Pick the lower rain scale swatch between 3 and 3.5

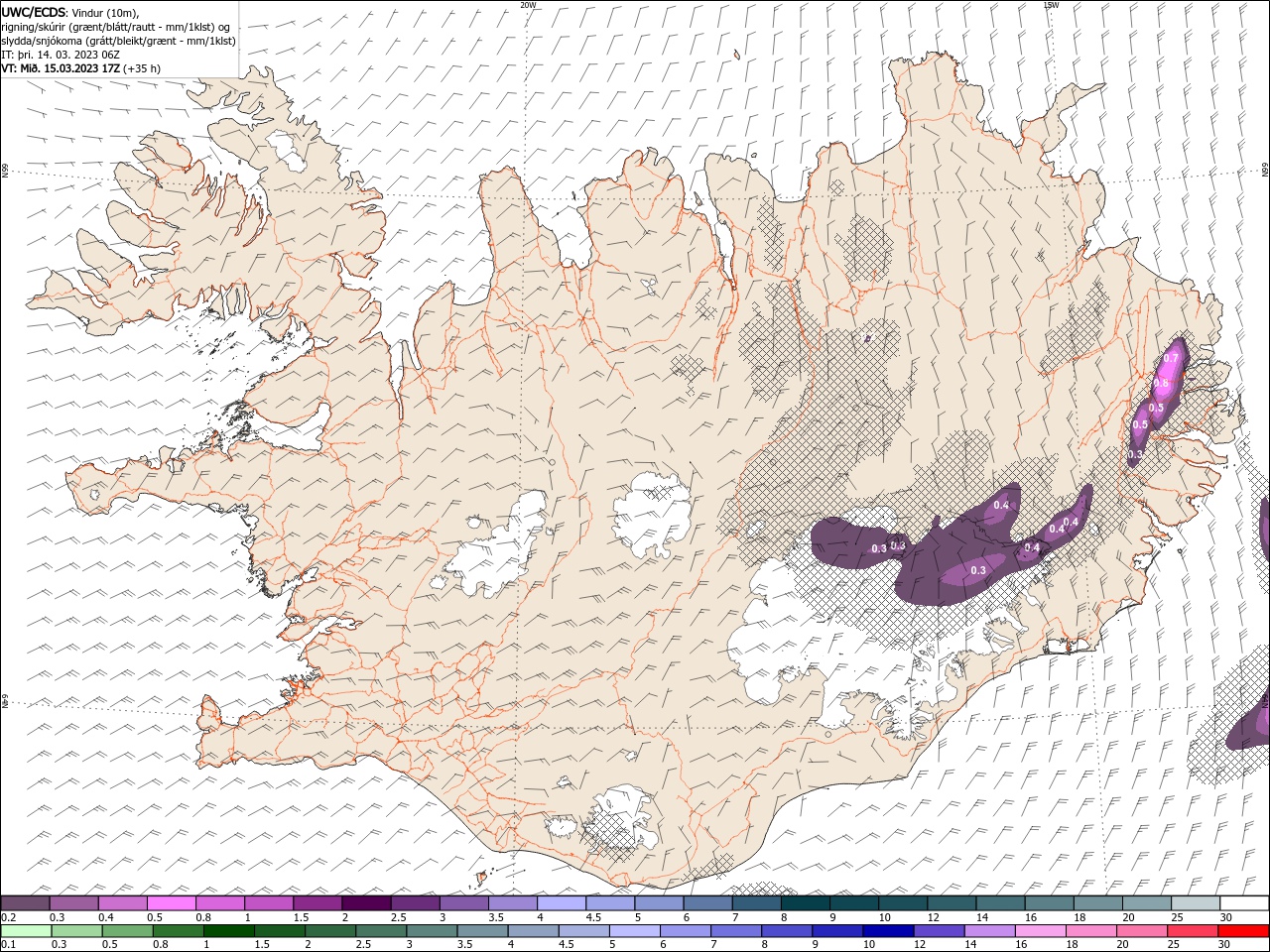click(x=431, y=931)
